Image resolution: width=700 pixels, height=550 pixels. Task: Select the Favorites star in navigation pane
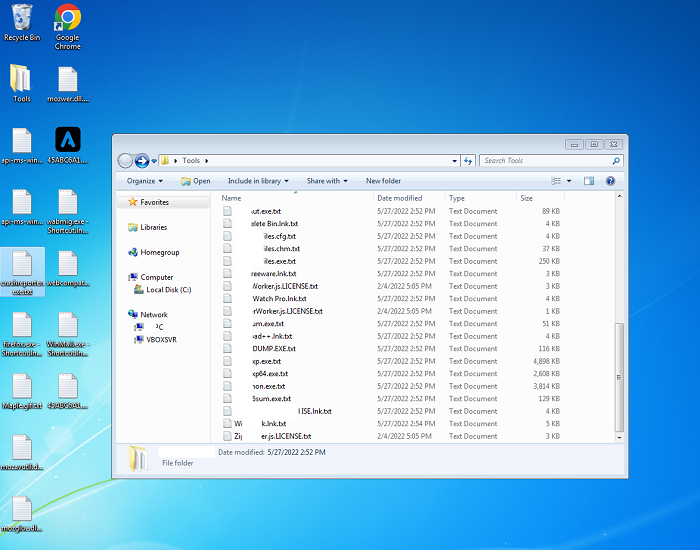pos(133,202)
